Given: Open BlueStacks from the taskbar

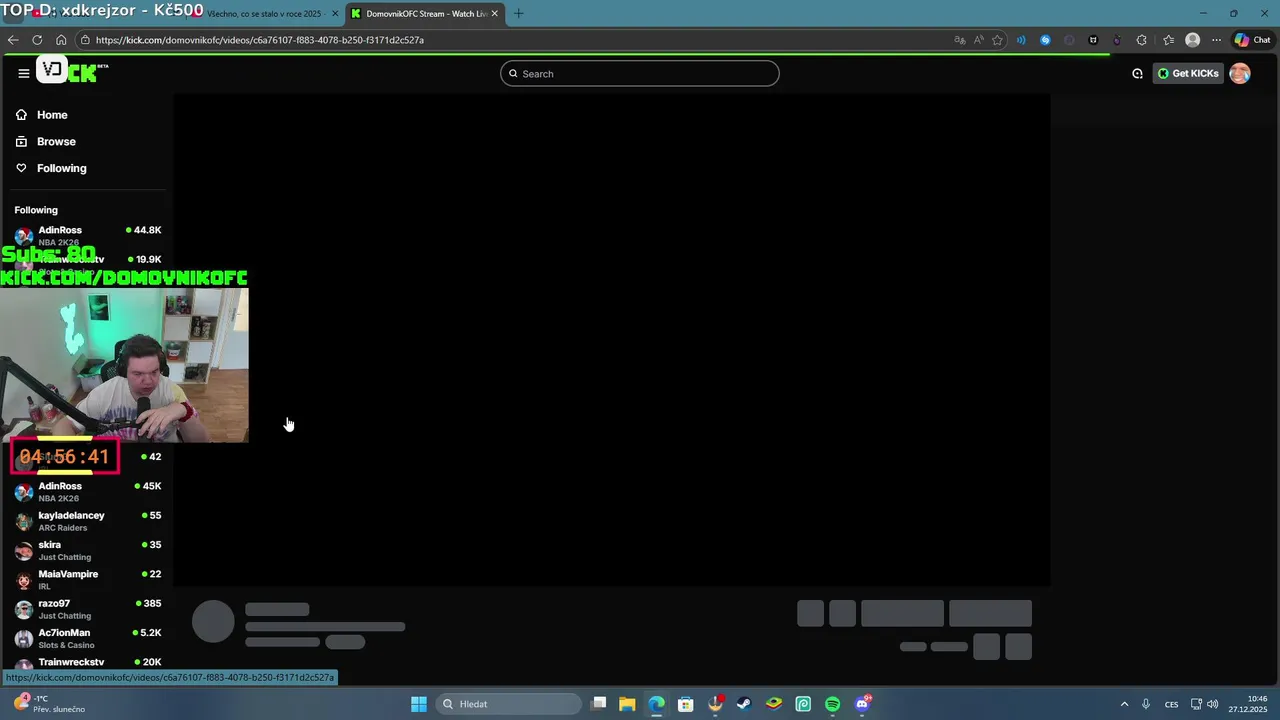Looking at the screenshot, I should [774, 704].
